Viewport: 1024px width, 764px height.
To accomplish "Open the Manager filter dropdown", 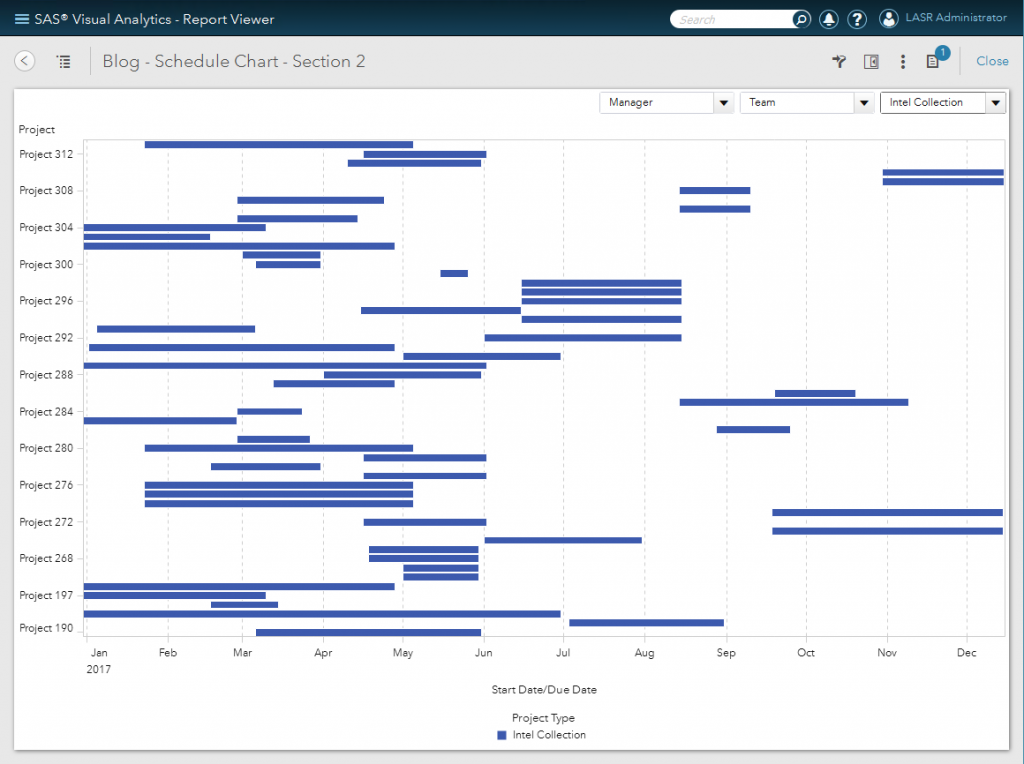I will 723,102.
